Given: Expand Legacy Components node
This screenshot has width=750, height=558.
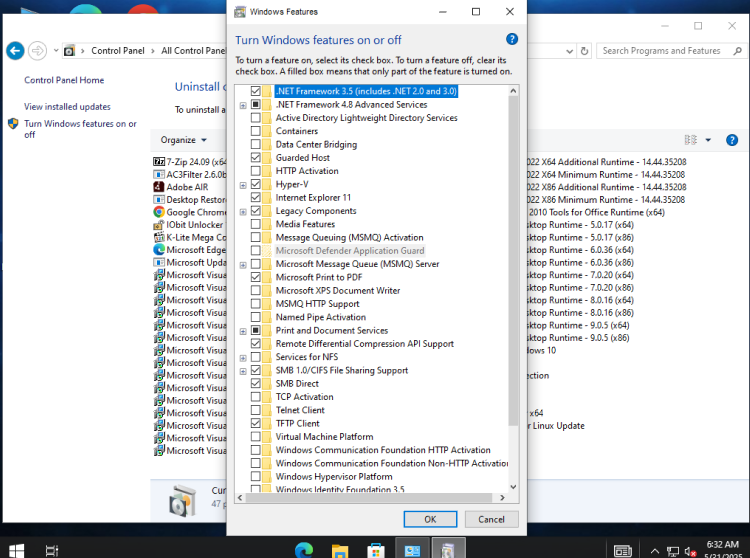Looking at the screenshot, I should 243,212.
